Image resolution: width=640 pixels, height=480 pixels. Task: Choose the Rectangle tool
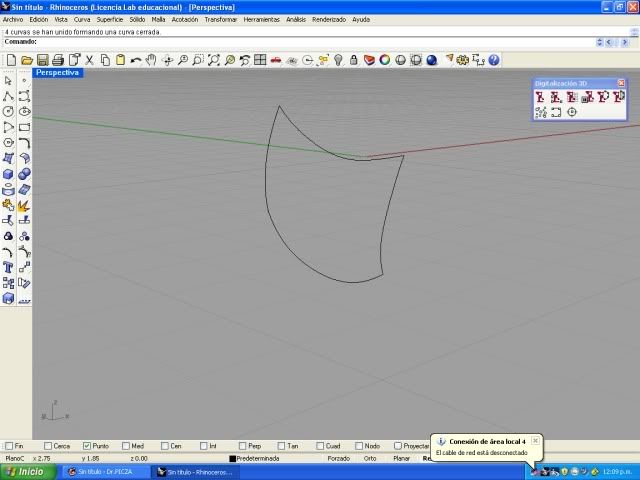24,127
